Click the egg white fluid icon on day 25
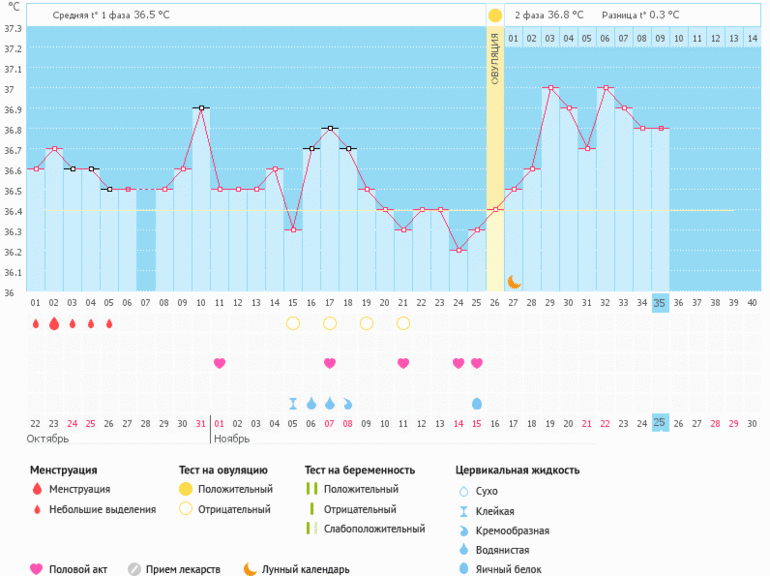This screenshot has height=576, width=770. (x=476, y=403)
